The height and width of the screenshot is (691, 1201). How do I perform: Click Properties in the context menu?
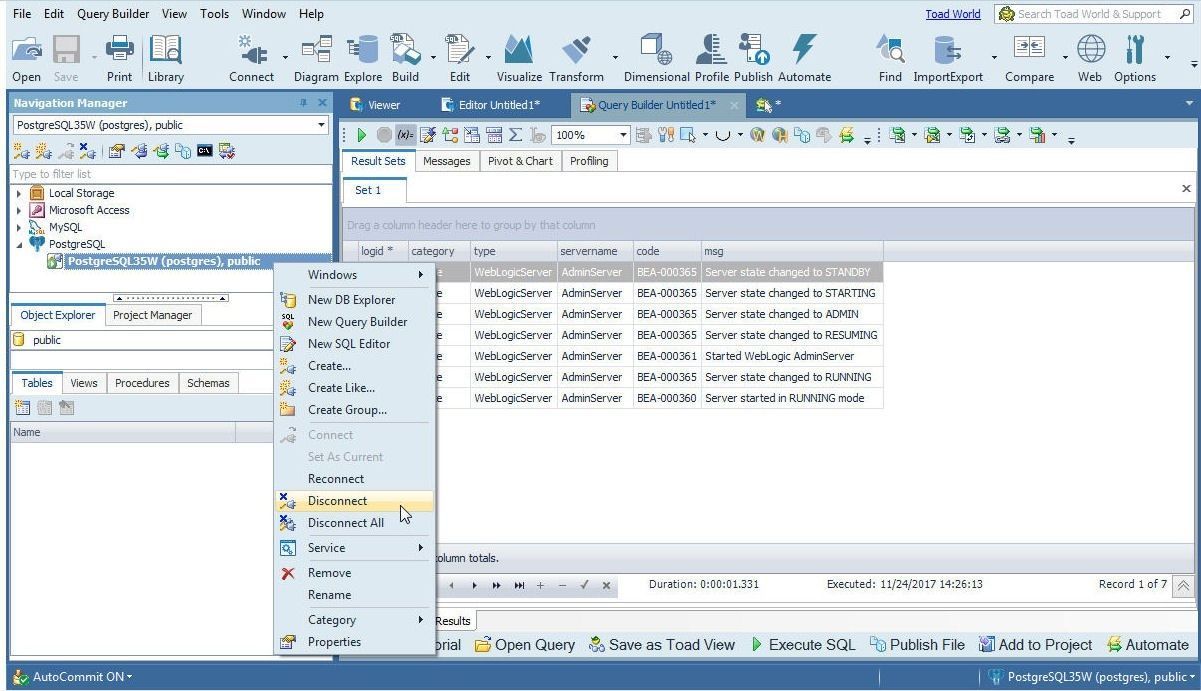pyautogui.click(x=354, y=642)
